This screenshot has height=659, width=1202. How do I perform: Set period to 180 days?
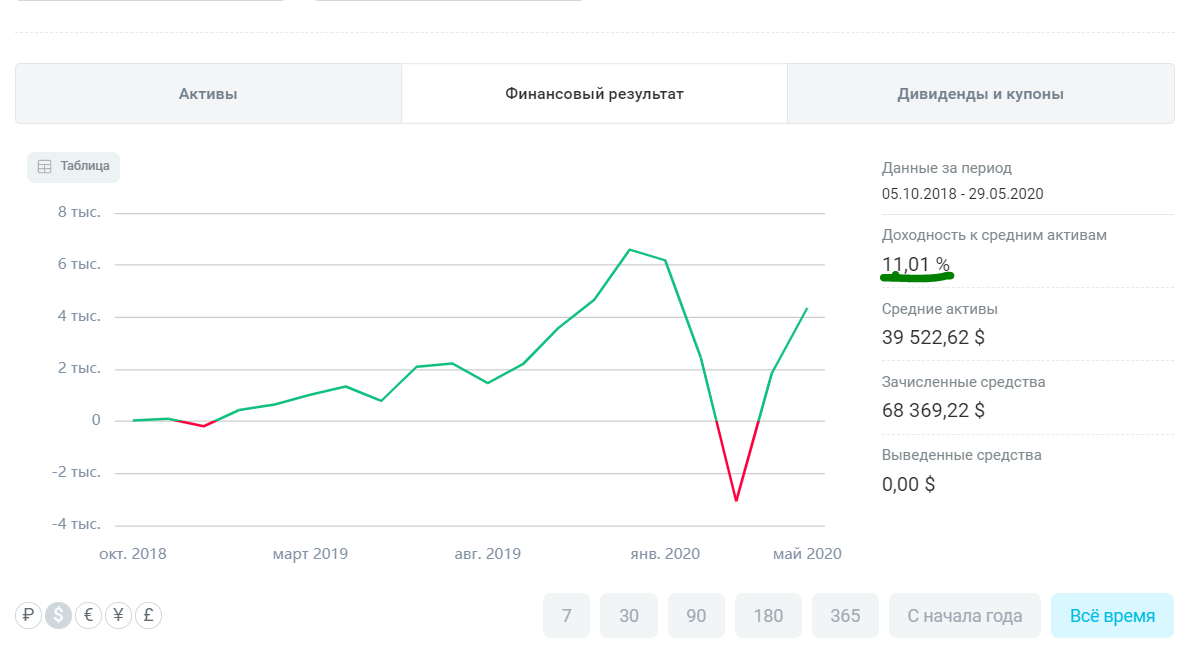(768, 616)
